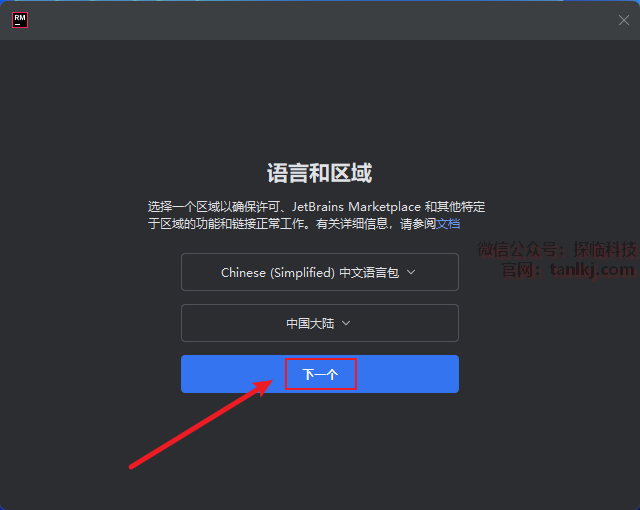Click the RubyMine RM logo icon
640x510 pixels.
[x=20, y=20]
